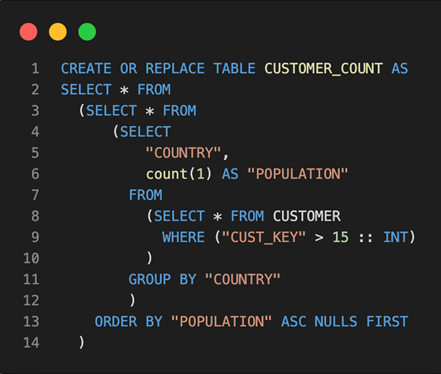Click the GROUP BY keyword on line 11
Image resolution: width=441 pixels, height=374 pixels.
[162, 279]
